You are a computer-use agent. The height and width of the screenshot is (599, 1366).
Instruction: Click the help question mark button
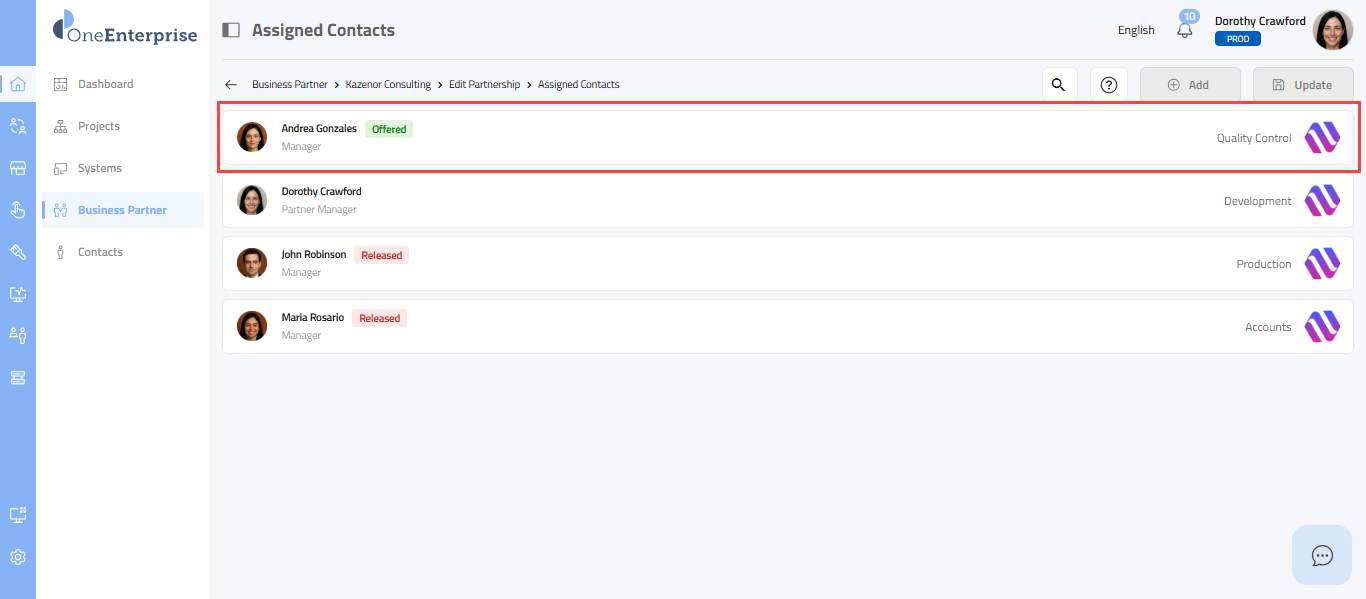coord(1108,85)
